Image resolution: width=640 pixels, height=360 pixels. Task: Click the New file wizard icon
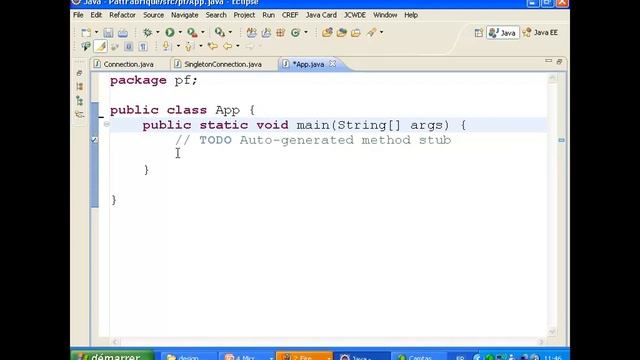pyautogui.click(x=86, y=32)
